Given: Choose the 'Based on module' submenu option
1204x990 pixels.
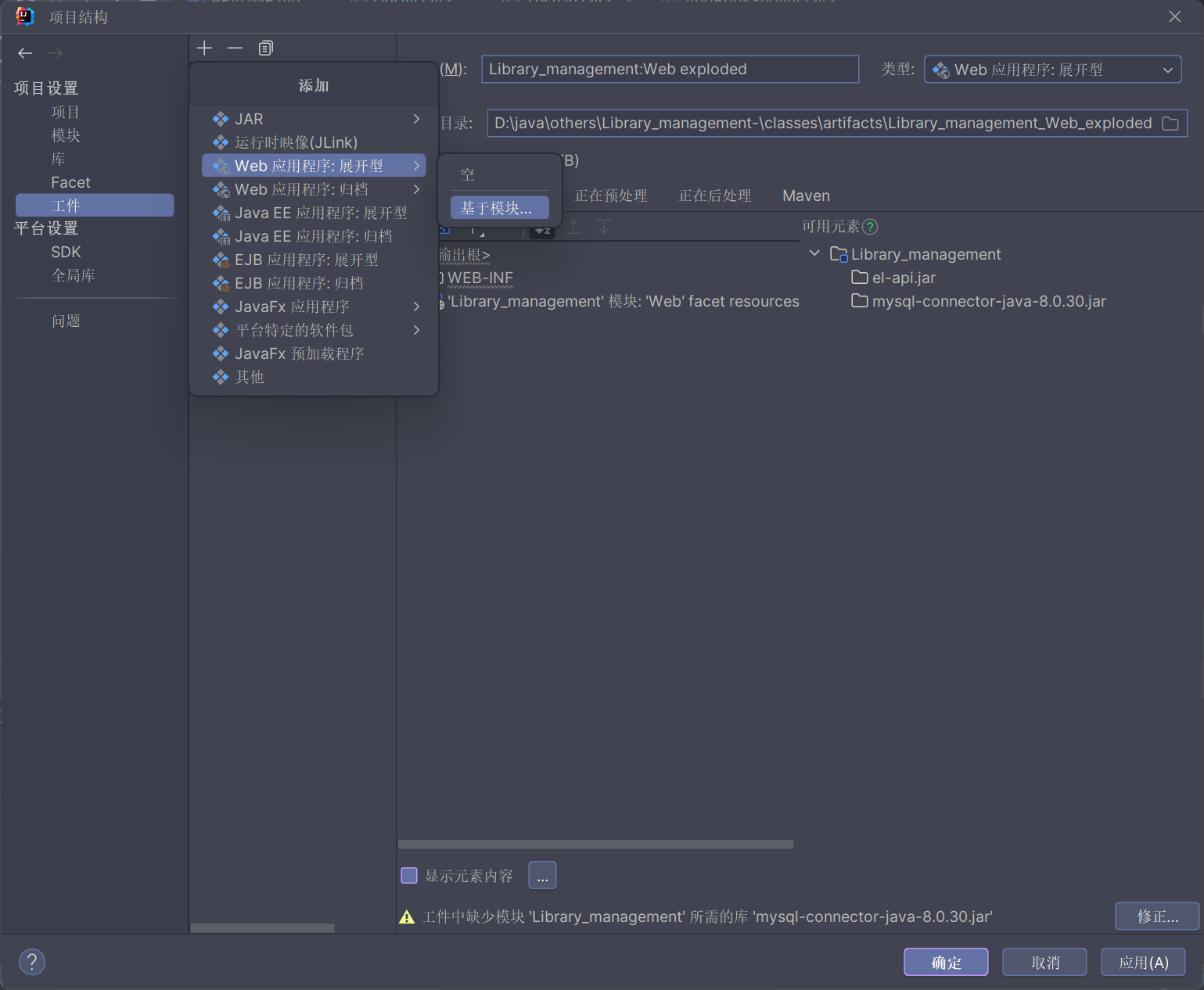Looking at the screenshot, I should [x=499, y=208].
